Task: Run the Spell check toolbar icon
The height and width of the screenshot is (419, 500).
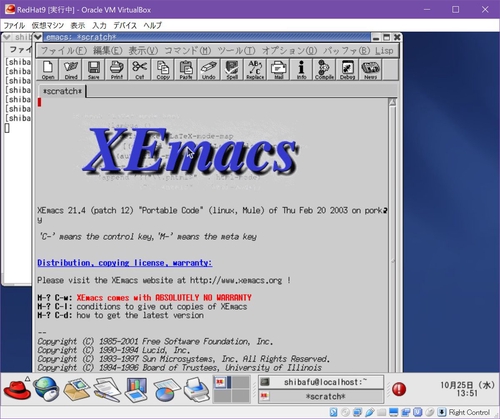Action: click(232, 69)
